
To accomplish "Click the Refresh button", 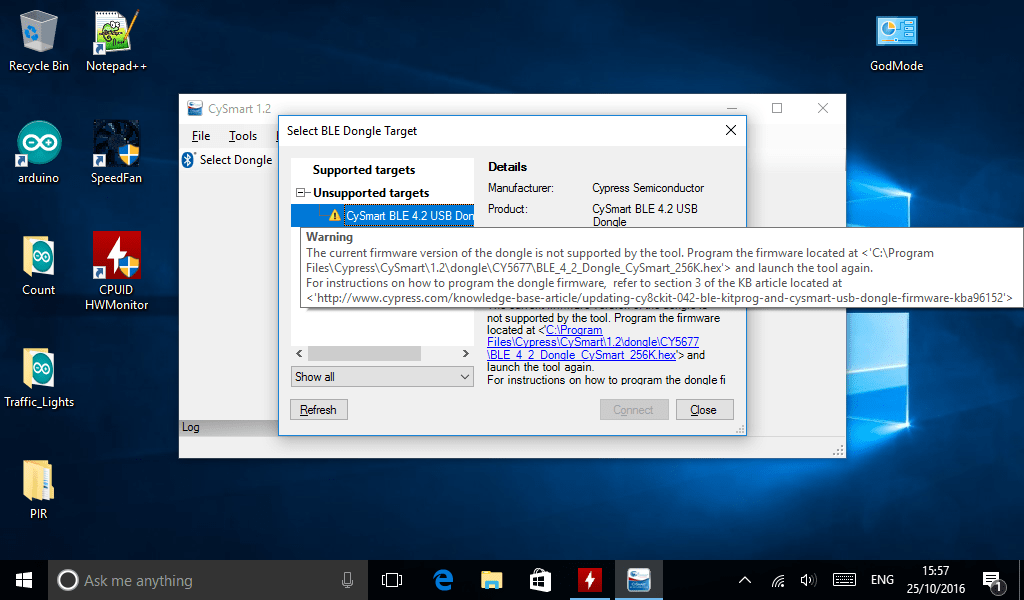I will click(x=319, y=409).
